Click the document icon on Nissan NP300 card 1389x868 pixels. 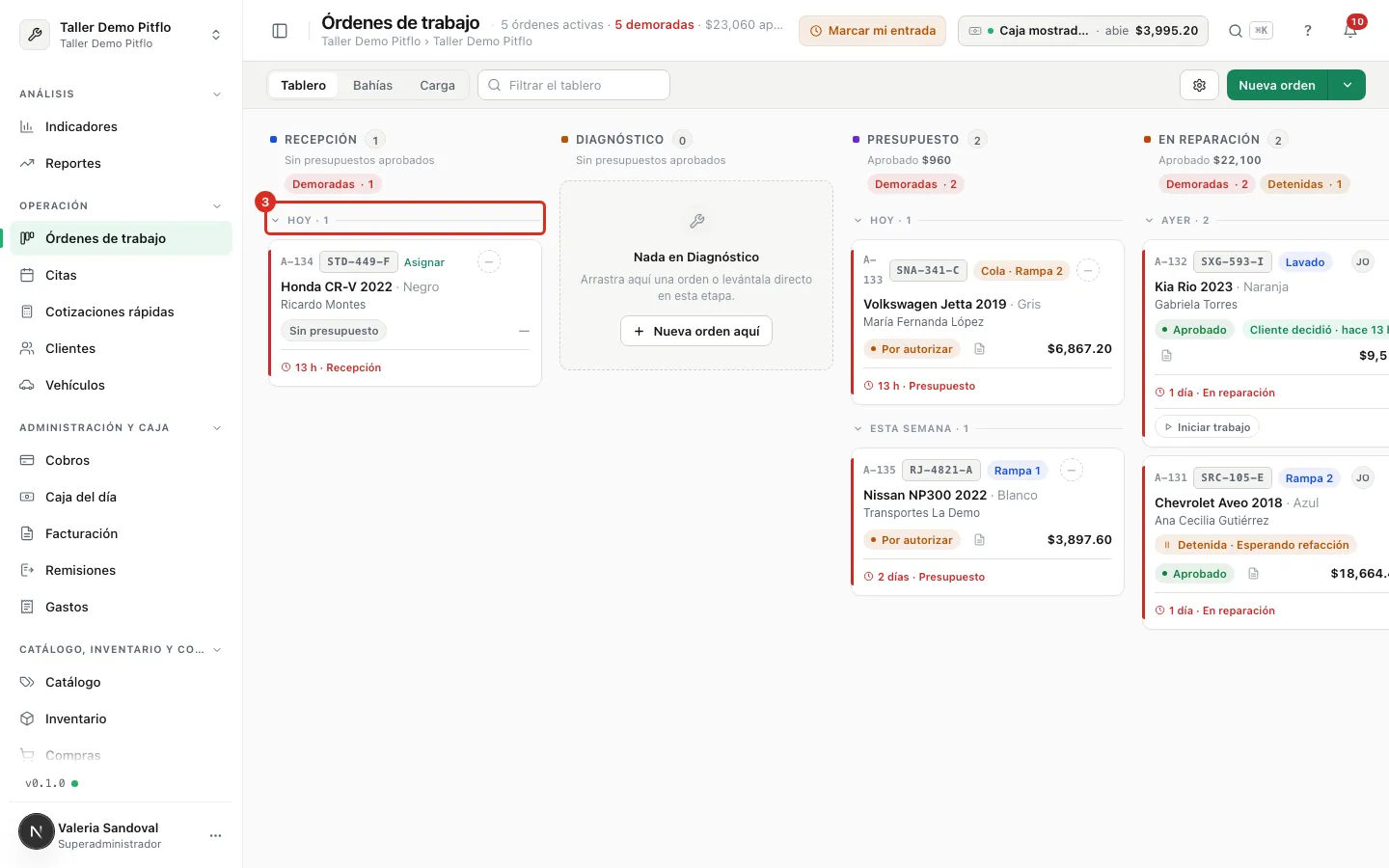(979, 540)
